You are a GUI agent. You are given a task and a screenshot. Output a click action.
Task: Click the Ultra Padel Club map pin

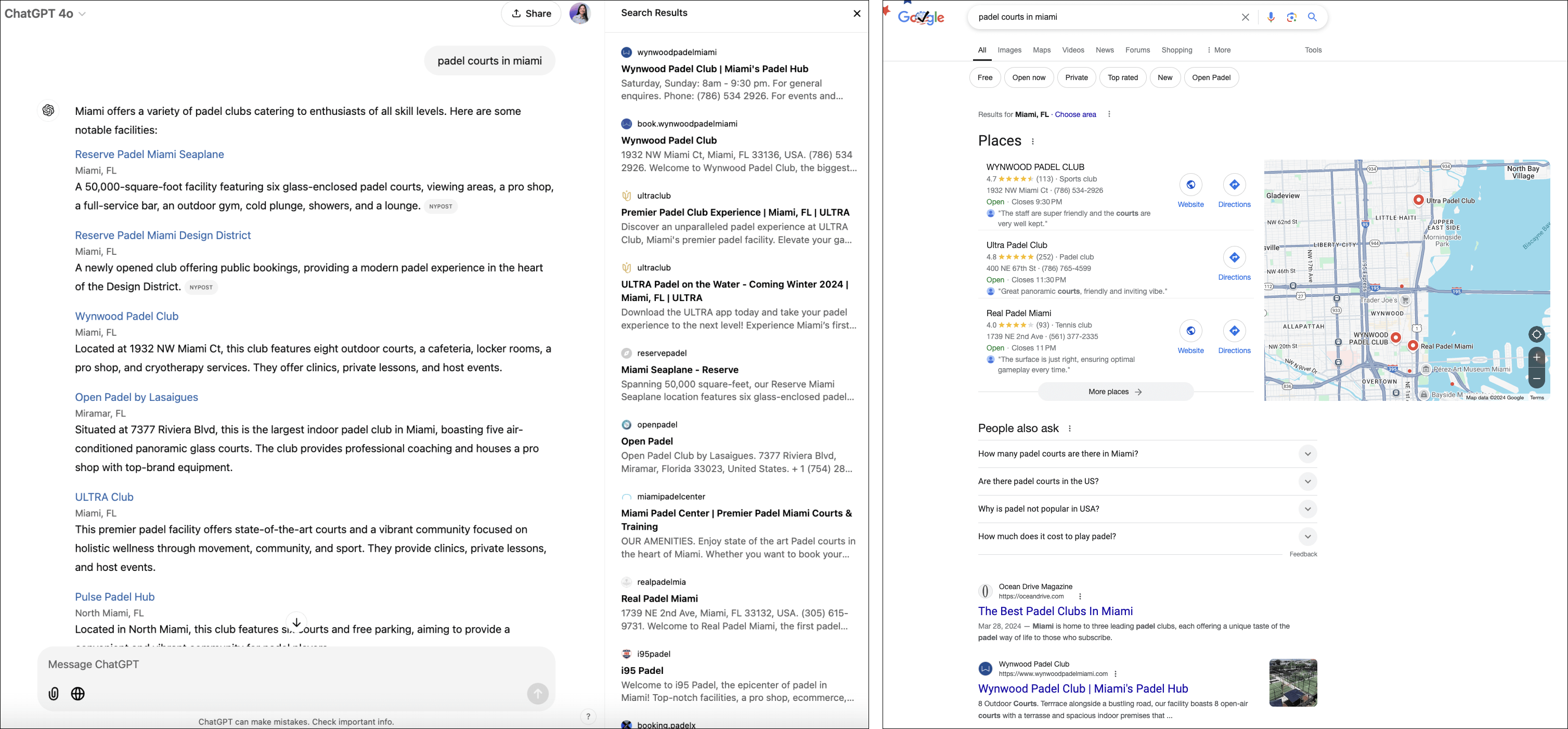click(x=1418, y=200)
